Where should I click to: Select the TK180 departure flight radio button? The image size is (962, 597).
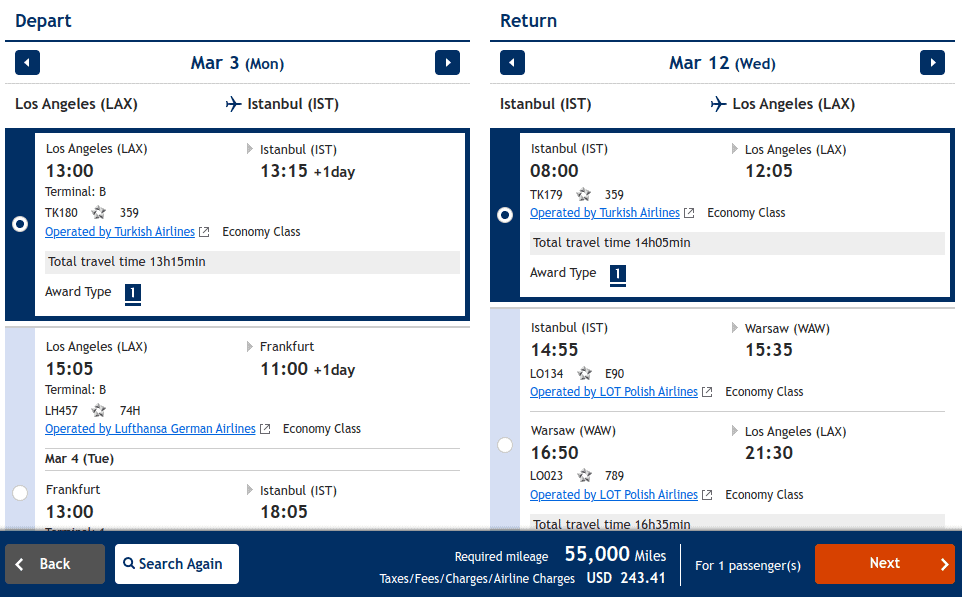20,224
